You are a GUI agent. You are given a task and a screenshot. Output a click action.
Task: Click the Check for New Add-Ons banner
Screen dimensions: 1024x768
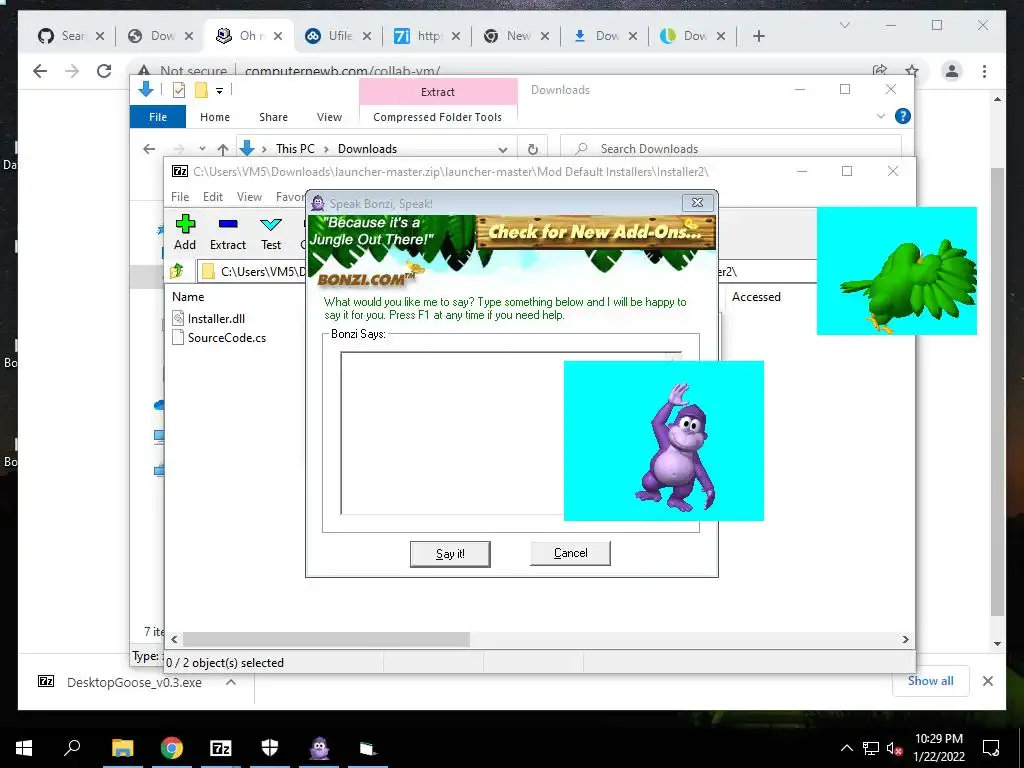coord(595,232)
